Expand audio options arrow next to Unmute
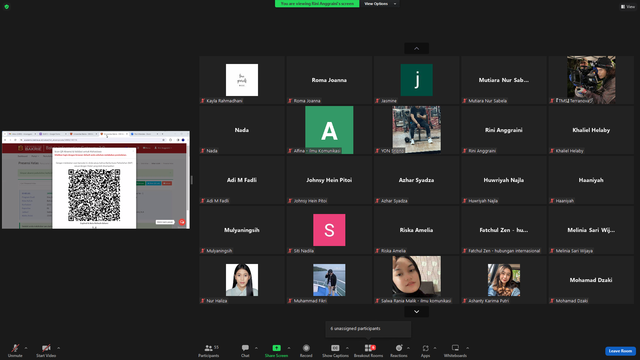 click(26, 348)
